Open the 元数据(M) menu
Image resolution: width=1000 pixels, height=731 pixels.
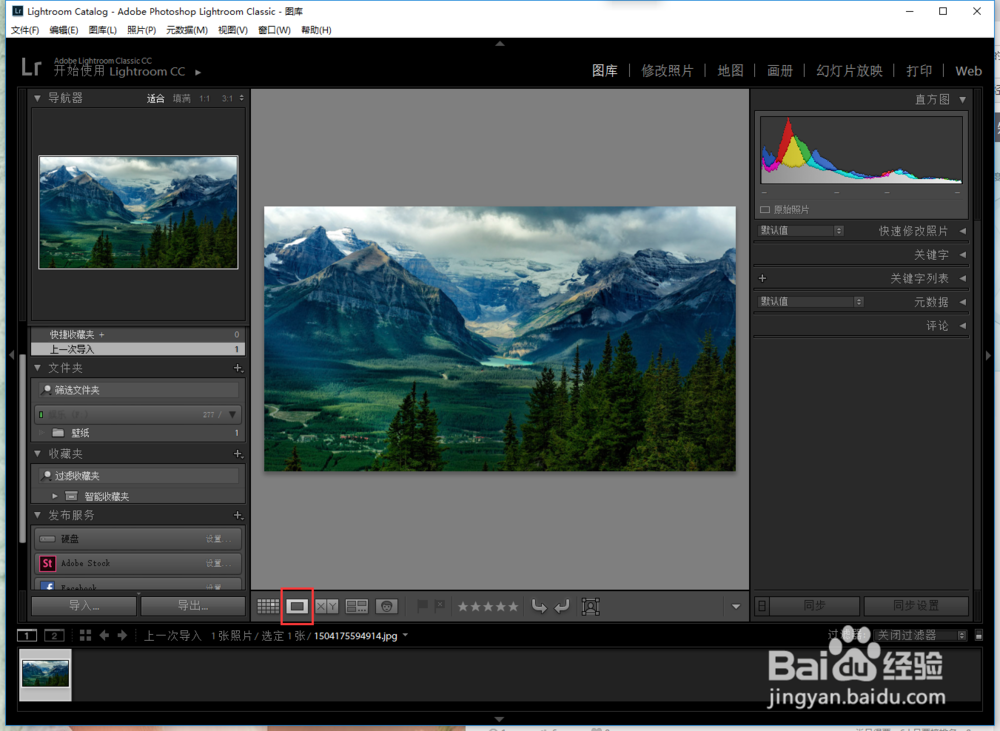point(187,30)
